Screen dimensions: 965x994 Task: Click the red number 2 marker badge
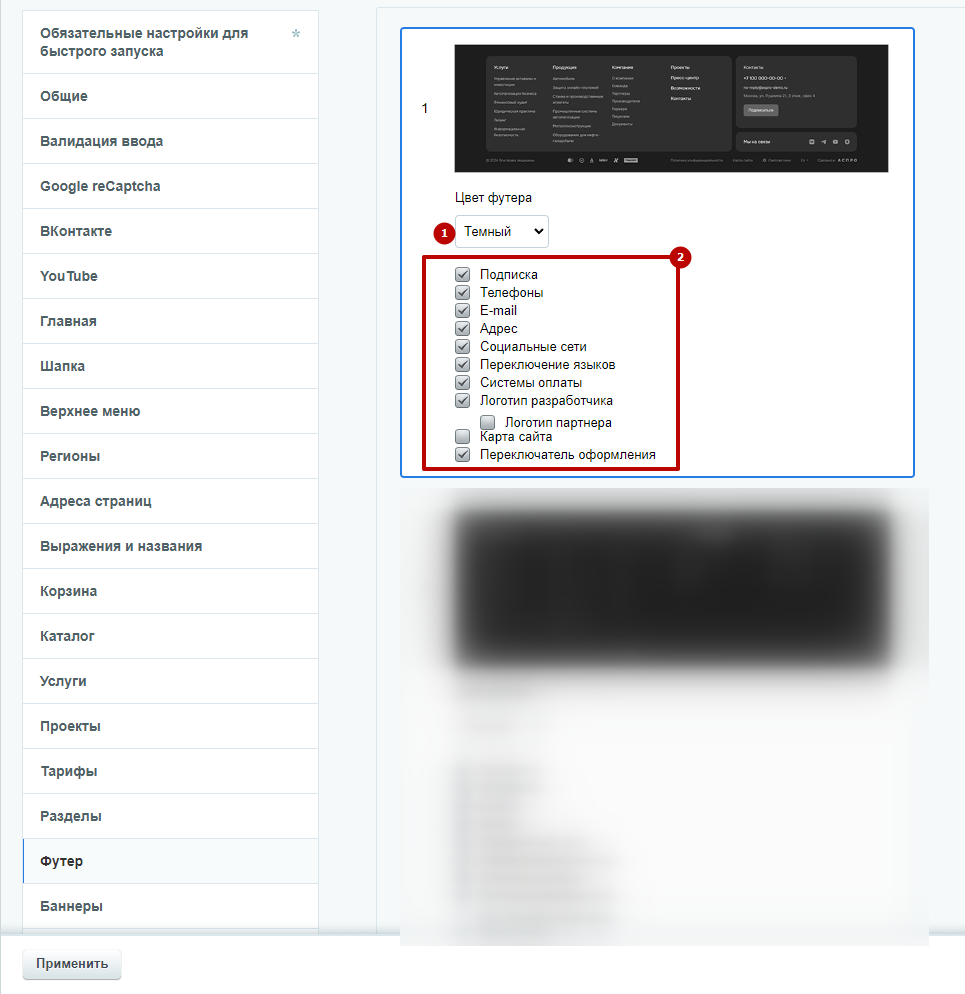[x=680, y=257]
